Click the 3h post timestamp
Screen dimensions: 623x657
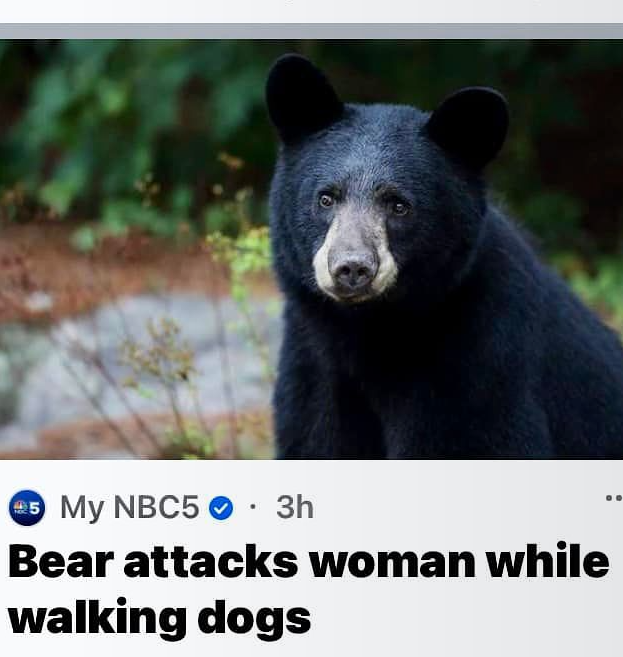tap(295, 507)
